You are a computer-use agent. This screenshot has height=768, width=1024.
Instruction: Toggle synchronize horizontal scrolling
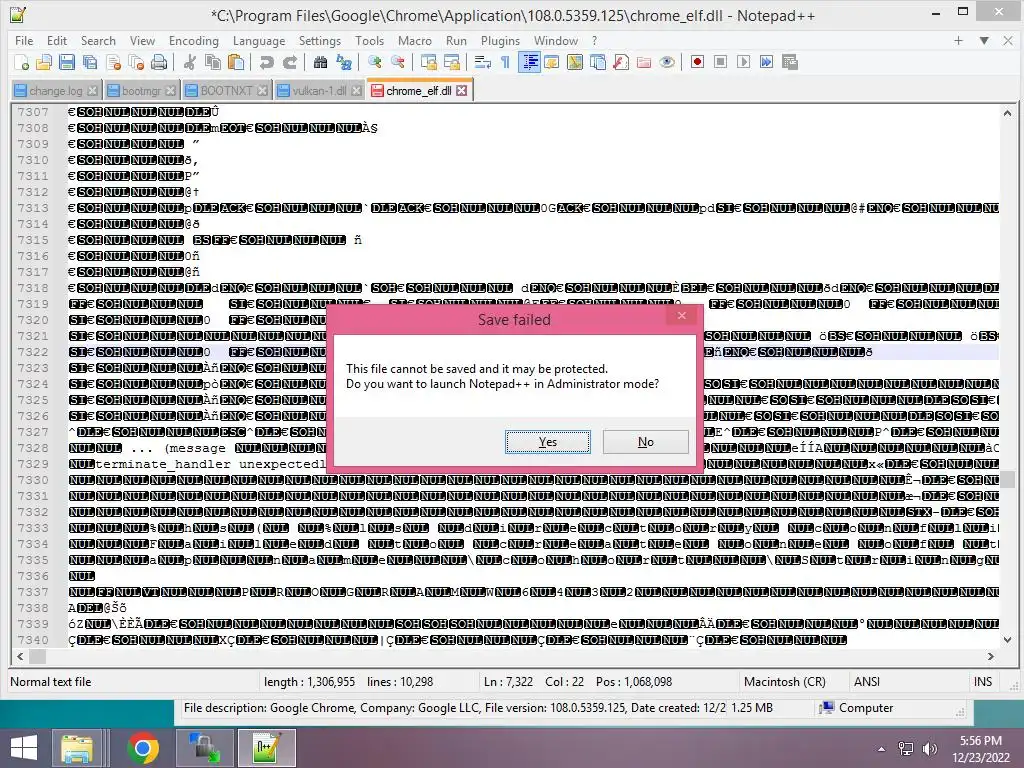pos(451,62)
